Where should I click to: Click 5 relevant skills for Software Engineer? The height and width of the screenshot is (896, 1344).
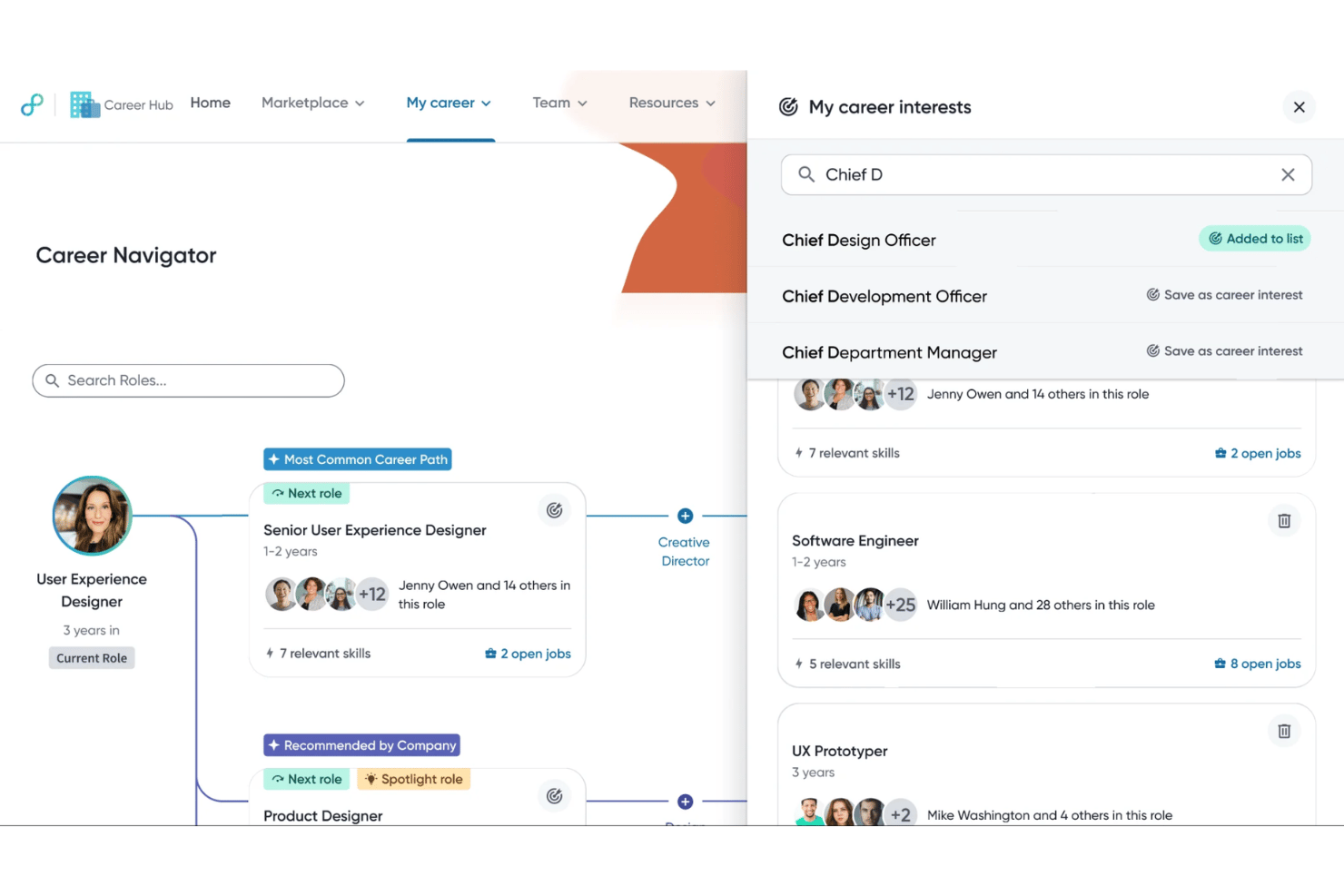847,664
